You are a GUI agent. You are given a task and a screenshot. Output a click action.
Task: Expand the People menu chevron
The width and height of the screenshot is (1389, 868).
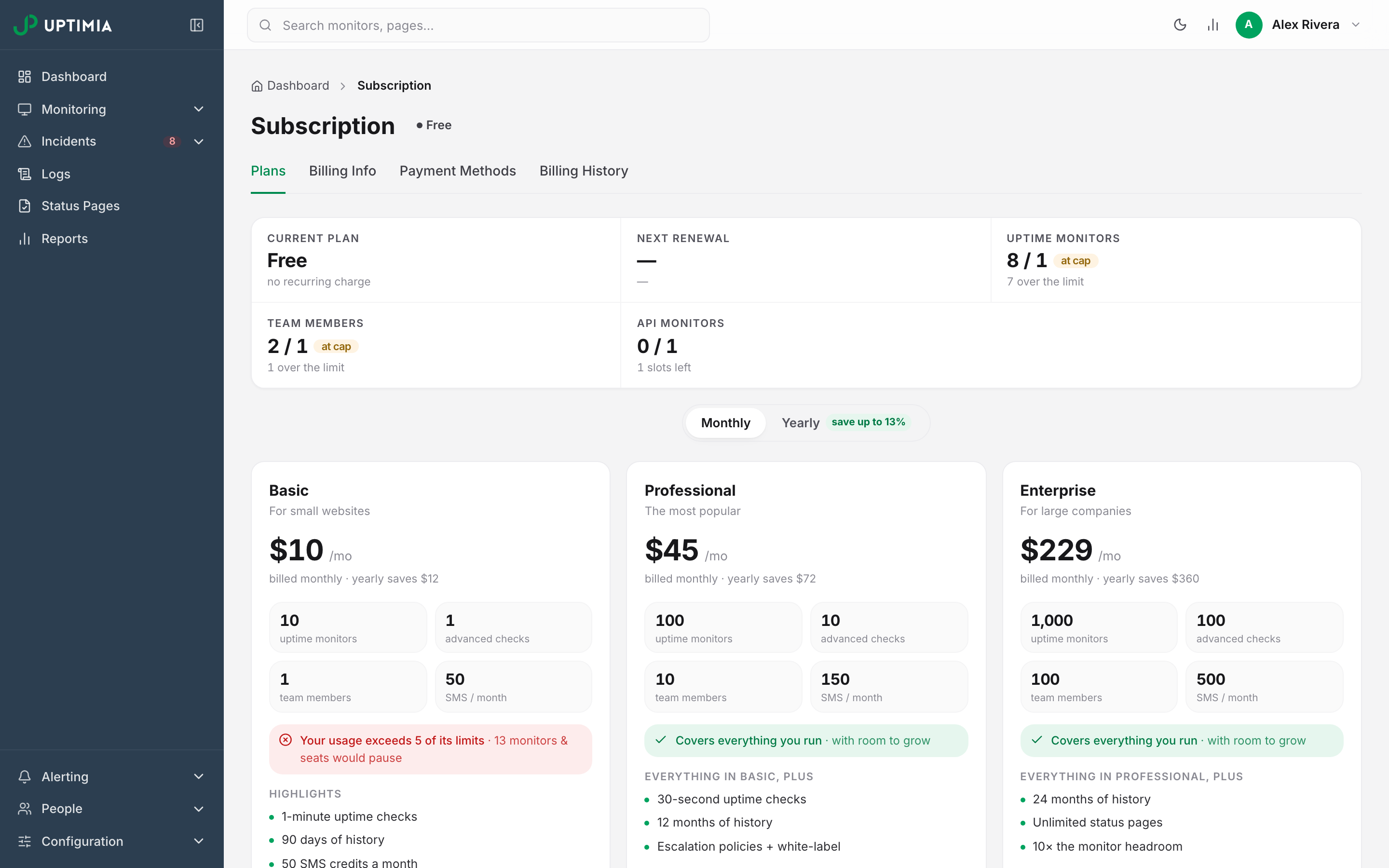coord(199,809)
